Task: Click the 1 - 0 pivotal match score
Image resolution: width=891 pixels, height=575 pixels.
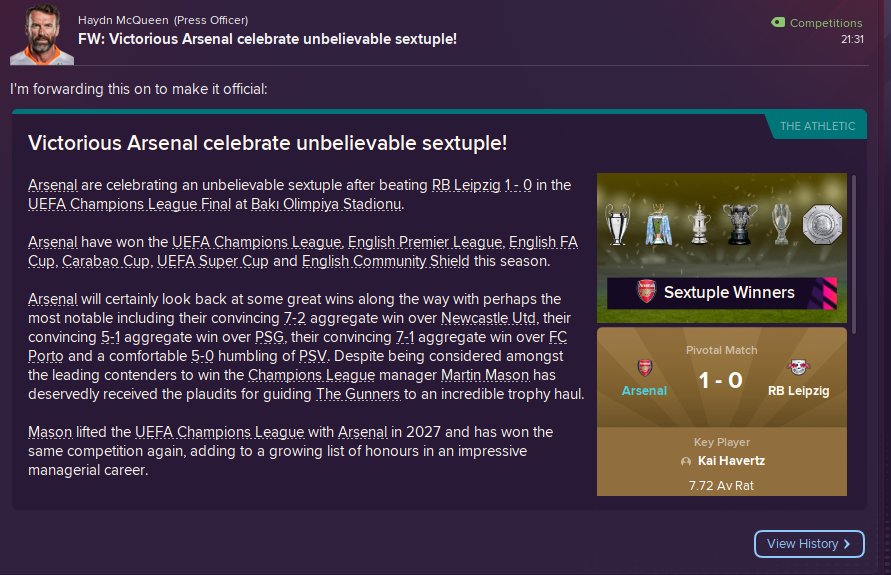Action: point(721,380)
